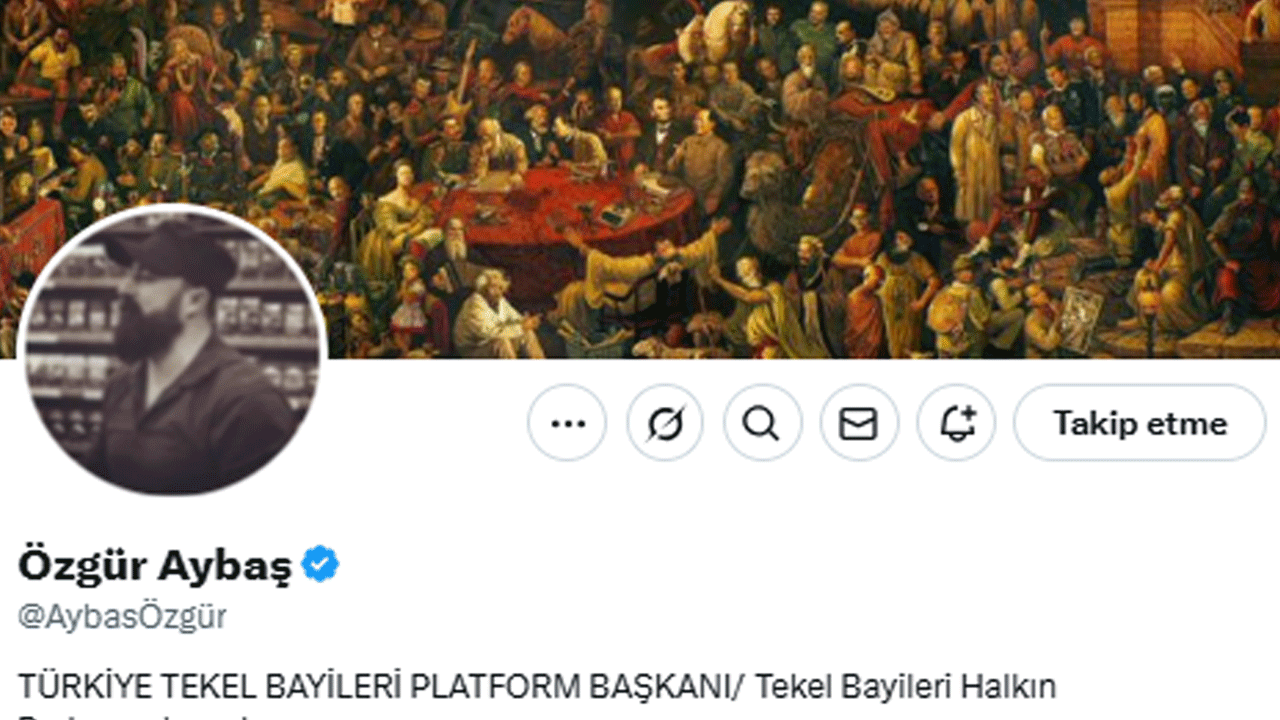Enable post notifications with bell plus icon
The height and width of the screenshot is (720, 1280).
[x=956, y=423]
